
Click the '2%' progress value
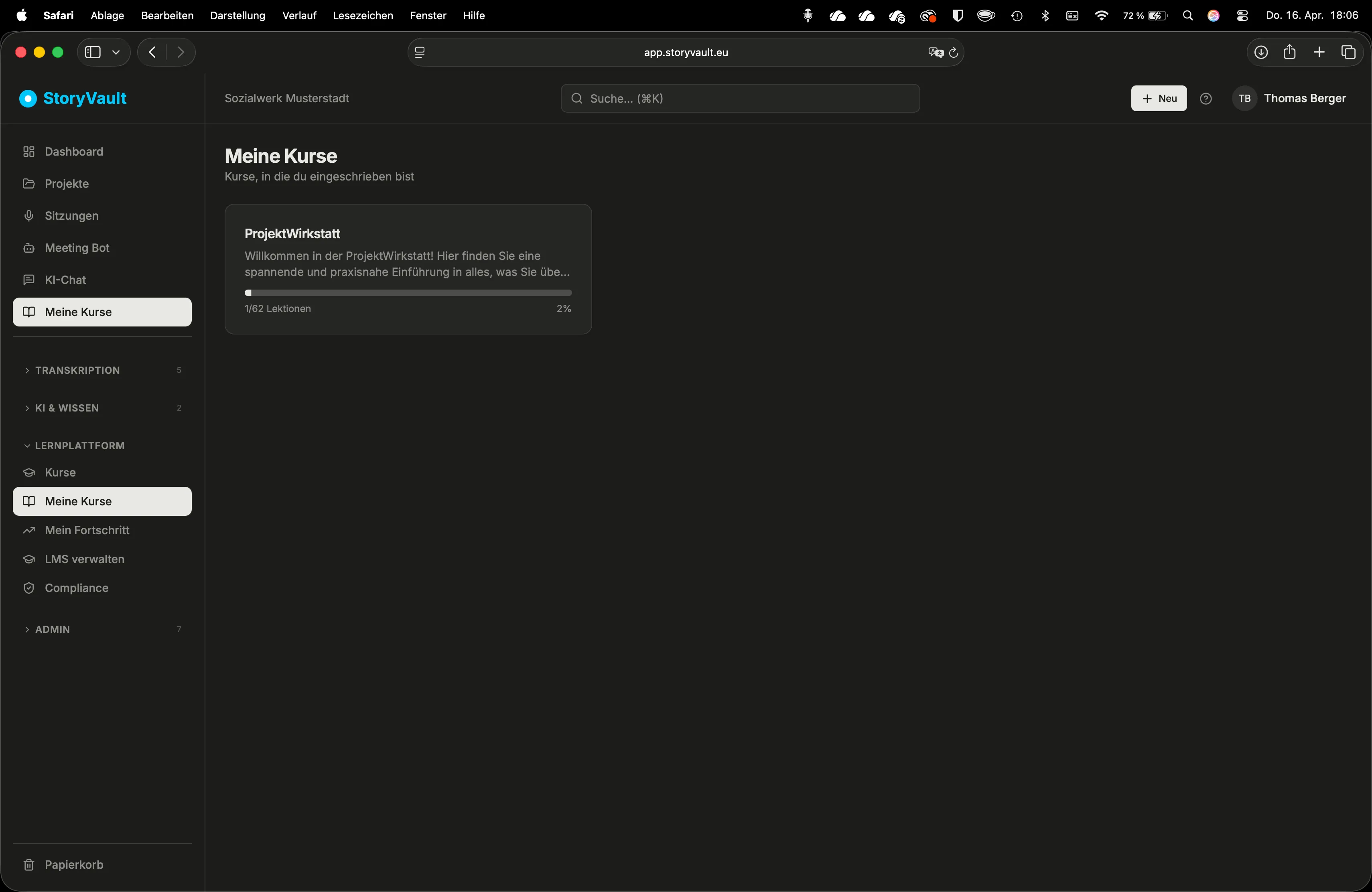click(564, 309)
